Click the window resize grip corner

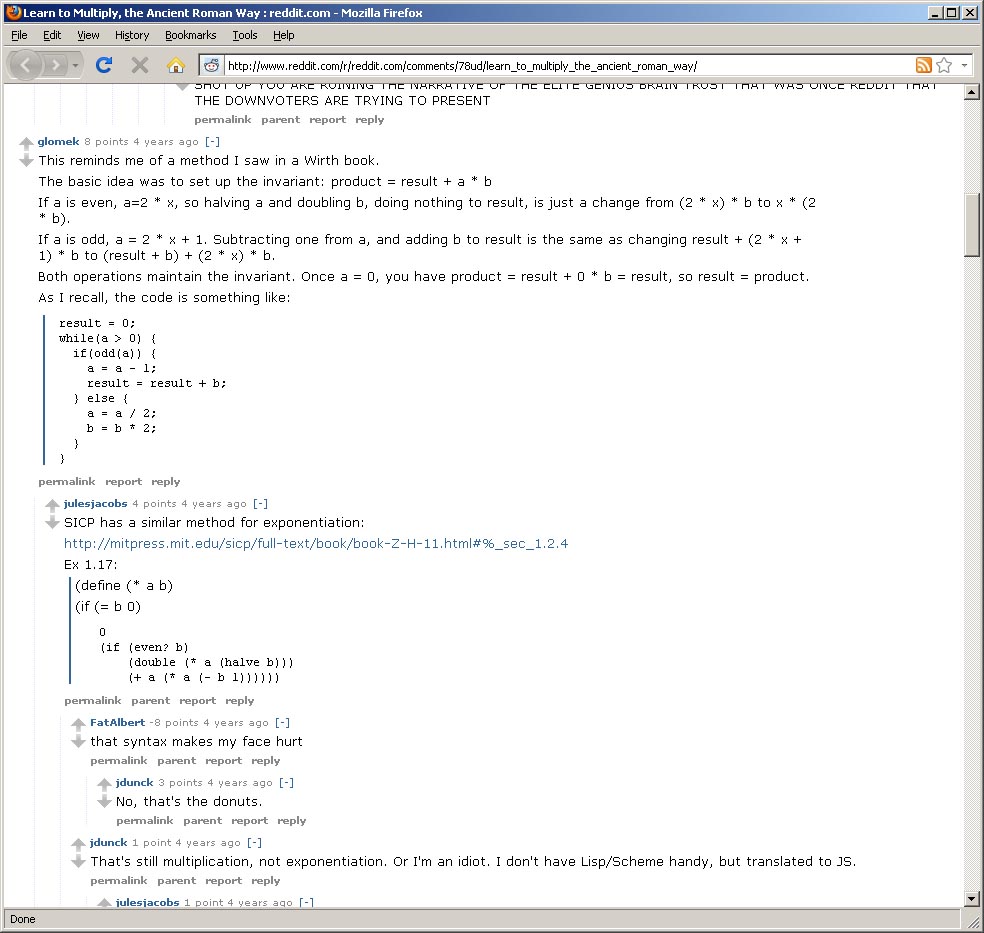972,920
